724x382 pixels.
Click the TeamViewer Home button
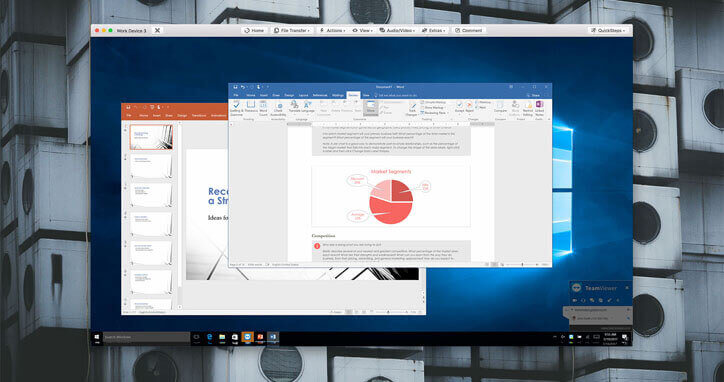(254, 30)
